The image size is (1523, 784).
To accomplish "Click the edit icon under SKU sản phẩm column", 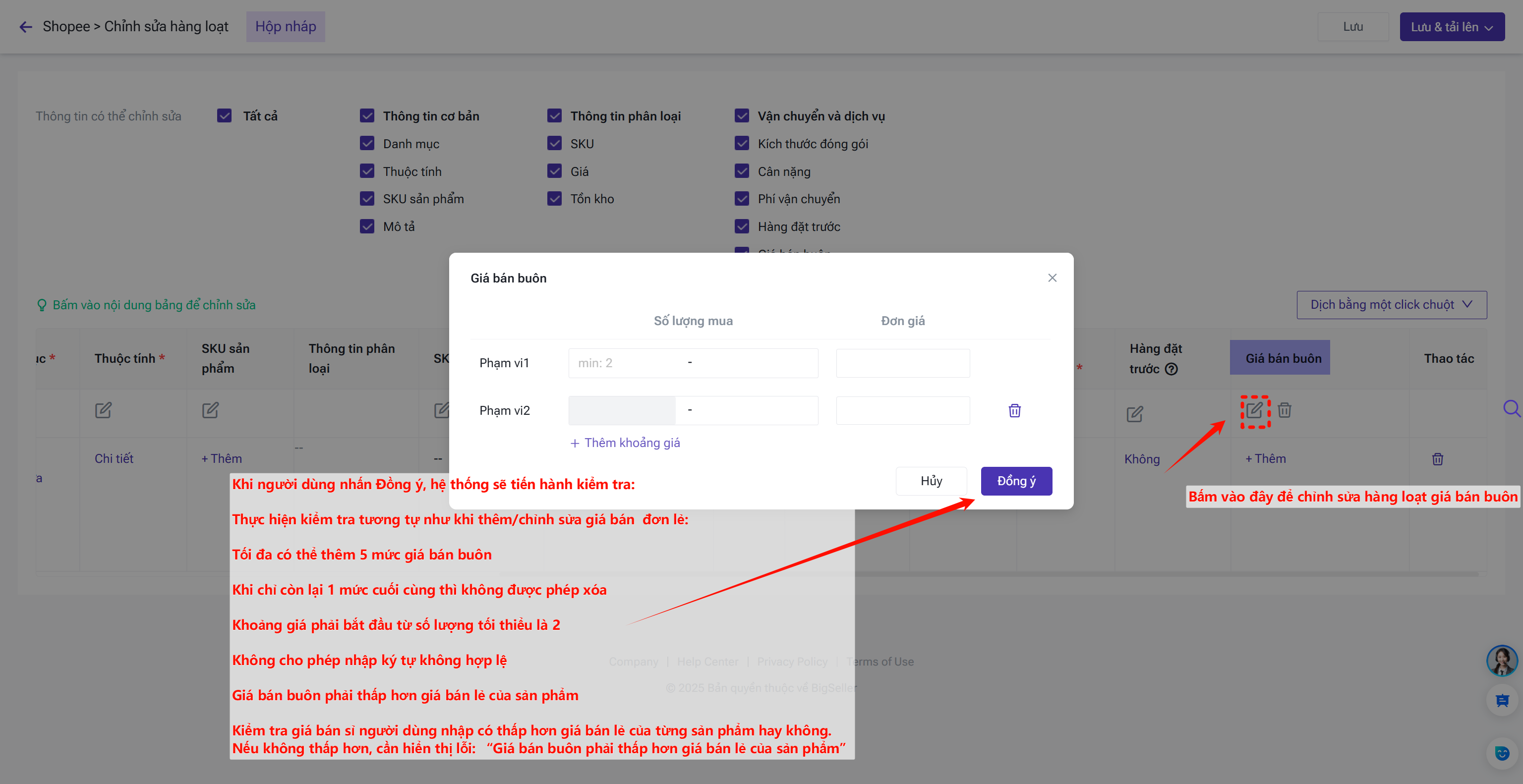I will pyautogui.click(x=210, y=410).
